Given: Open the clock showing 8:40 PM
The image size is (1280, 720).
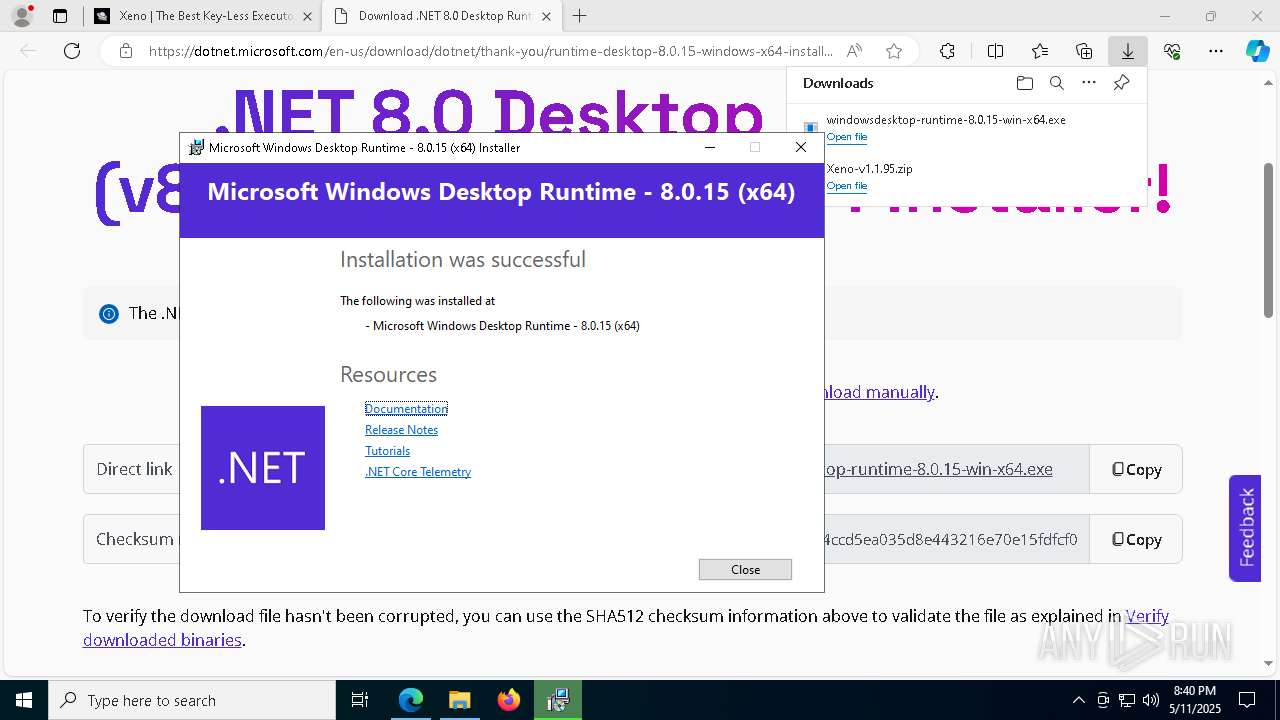Looking at the screenshot, I should pyautogui.click(x=1195, y=700).
